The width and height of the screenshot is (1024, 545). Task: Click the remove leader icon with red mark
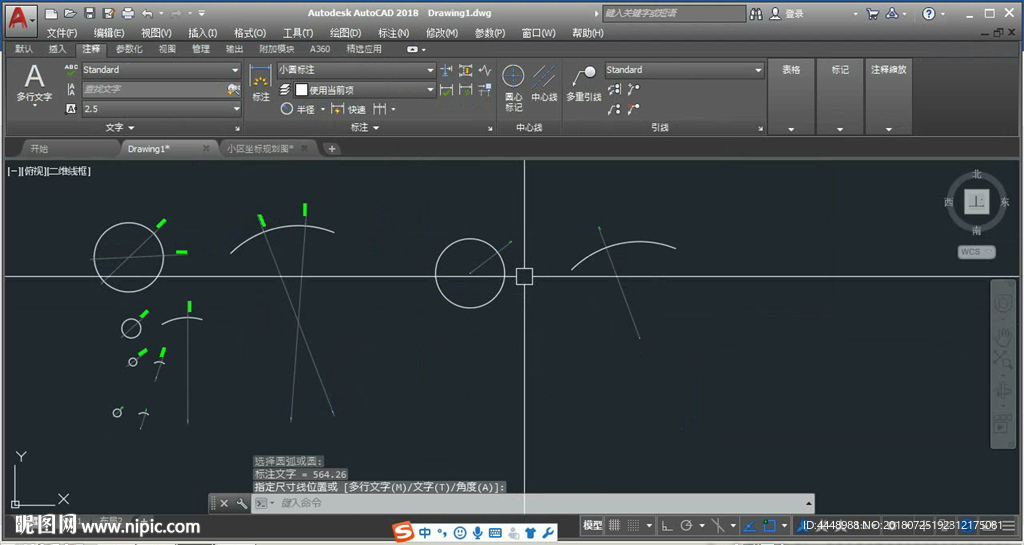633,109
